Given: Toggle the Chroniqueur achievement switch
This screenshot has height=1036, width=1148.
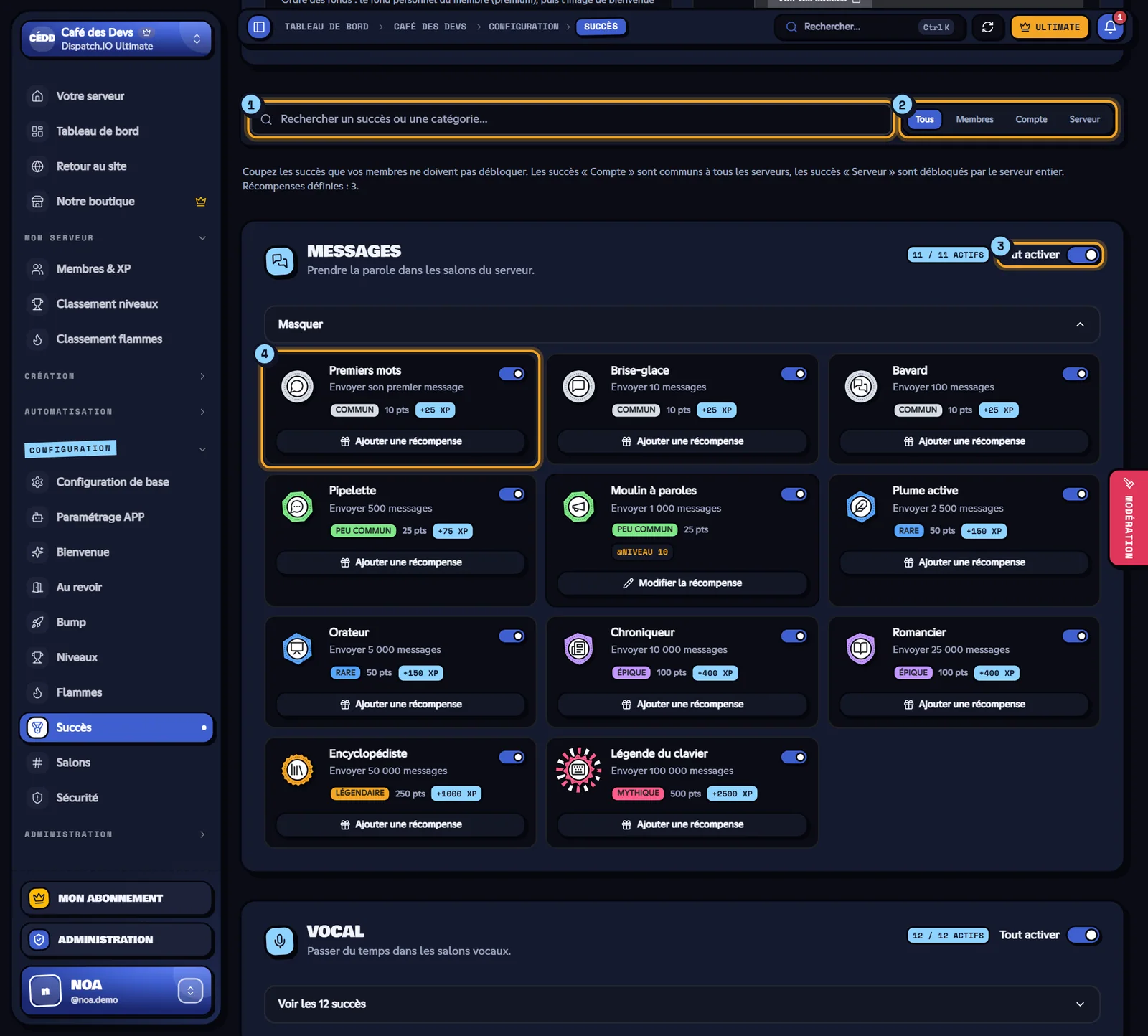Looking at the screenshot, I should pos(794,636).
